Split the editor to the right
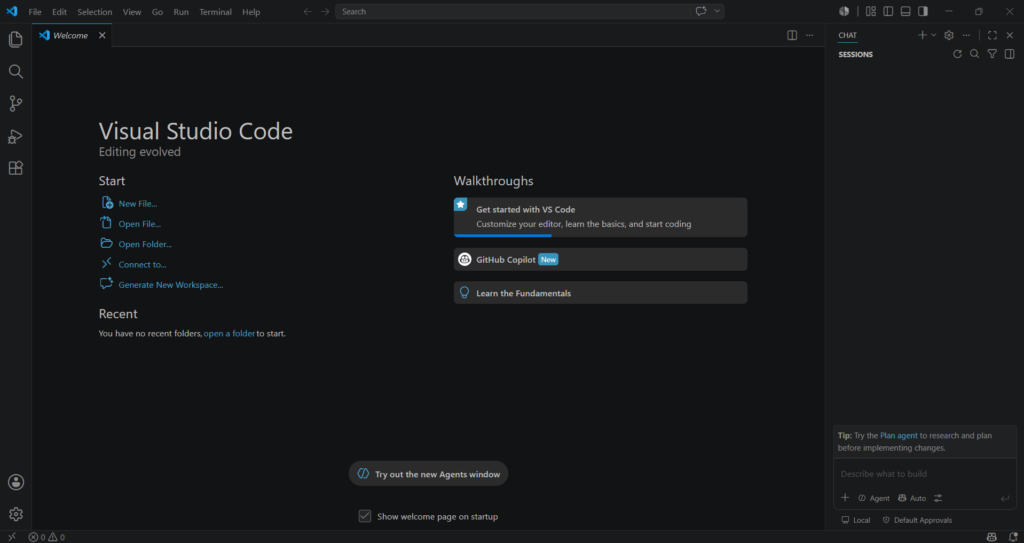 [x=792, y=35]
